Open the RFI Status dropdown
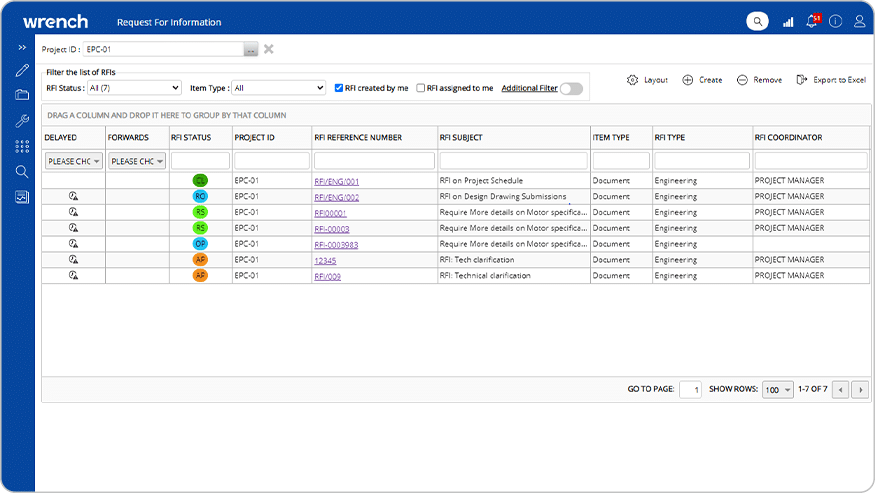Image resolution: width=875 pixels, height=493 pixels. tap(134, 88)
